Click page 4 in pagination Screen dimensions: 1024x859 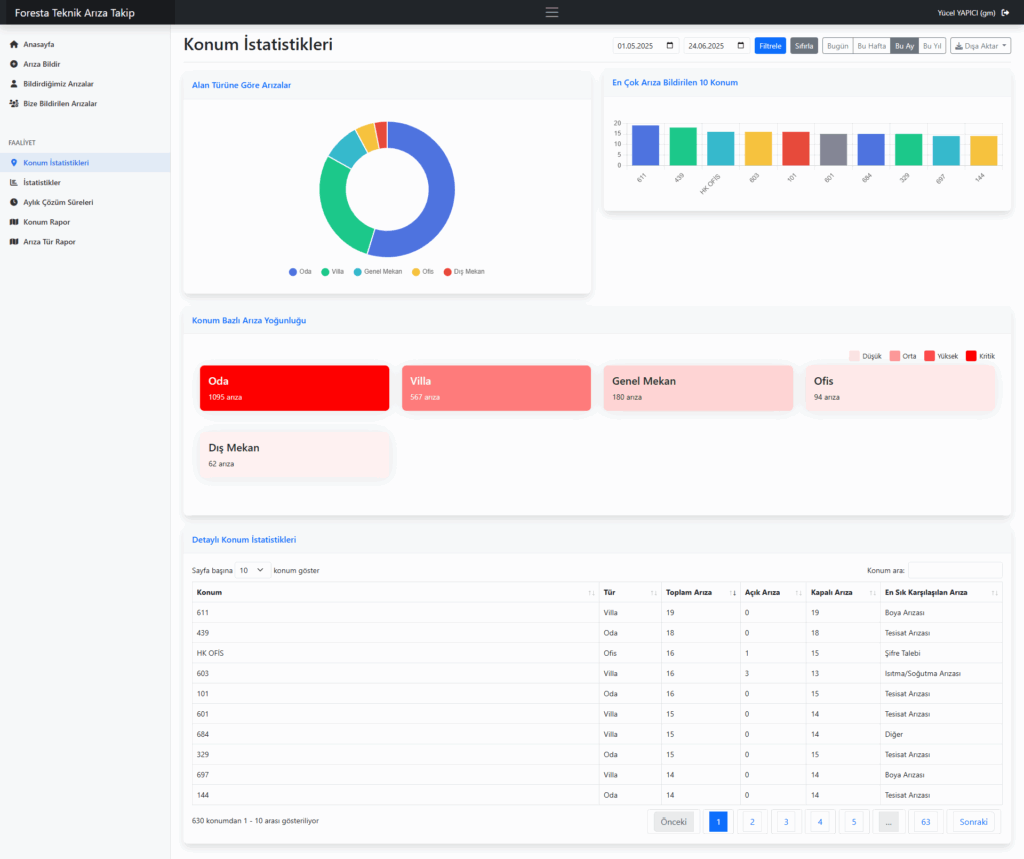[x=820, y=822]
